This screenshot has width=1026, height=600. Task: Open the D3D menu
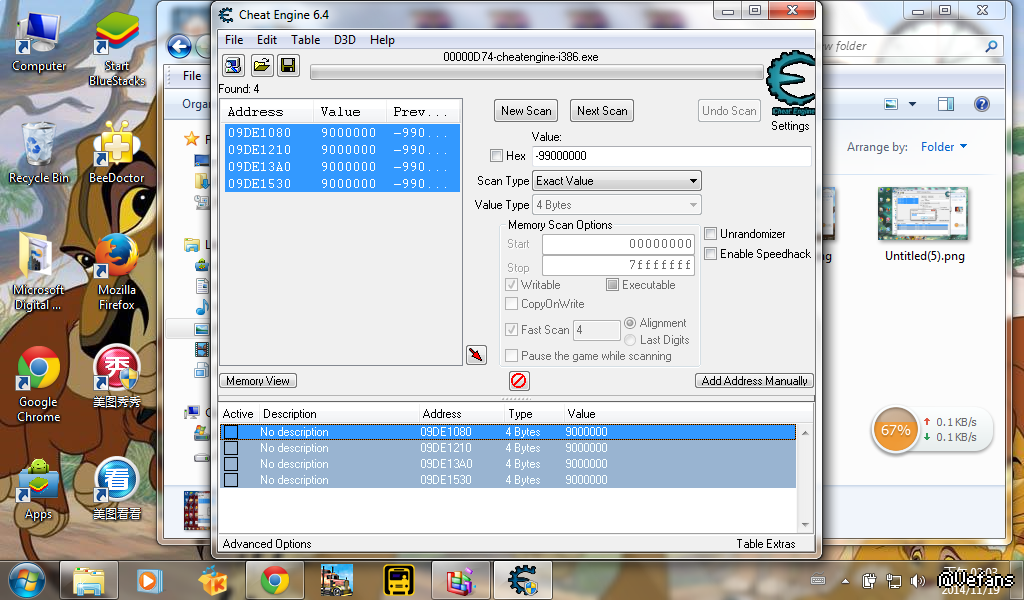[x=345, y=40]
